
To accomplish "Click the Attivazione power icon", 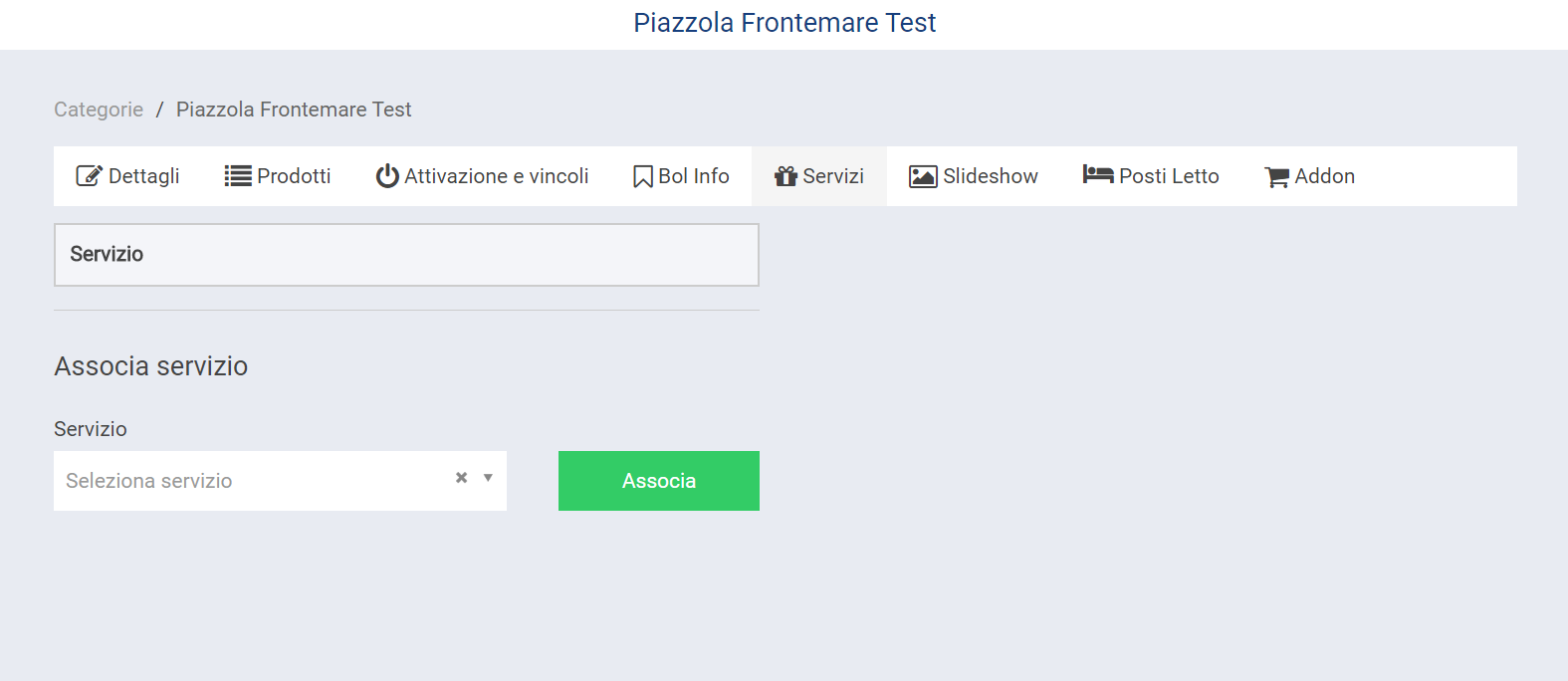I will pos(387,176).
